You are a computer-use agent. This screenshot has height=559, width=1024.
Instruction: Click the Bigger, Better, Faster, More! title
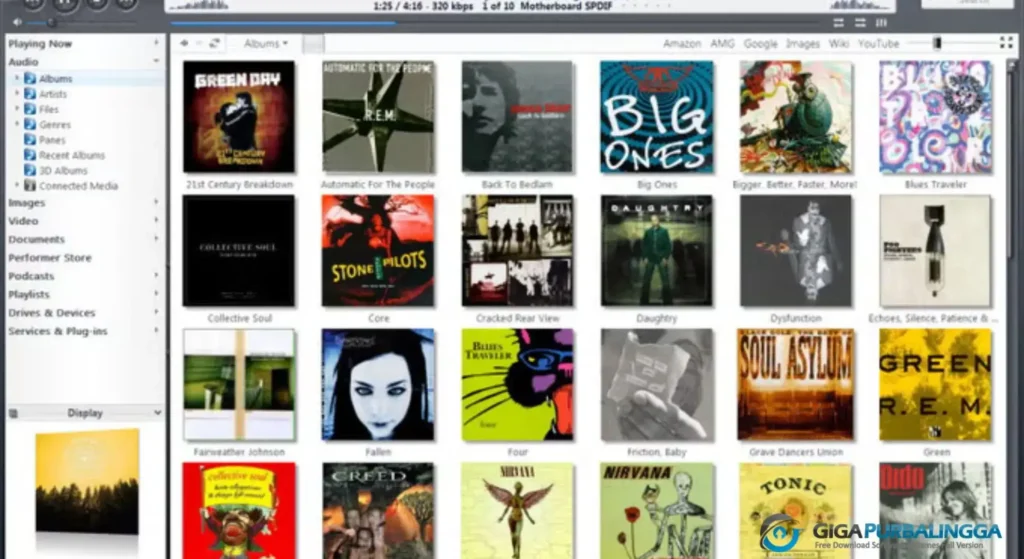click(x=795, y=185)
